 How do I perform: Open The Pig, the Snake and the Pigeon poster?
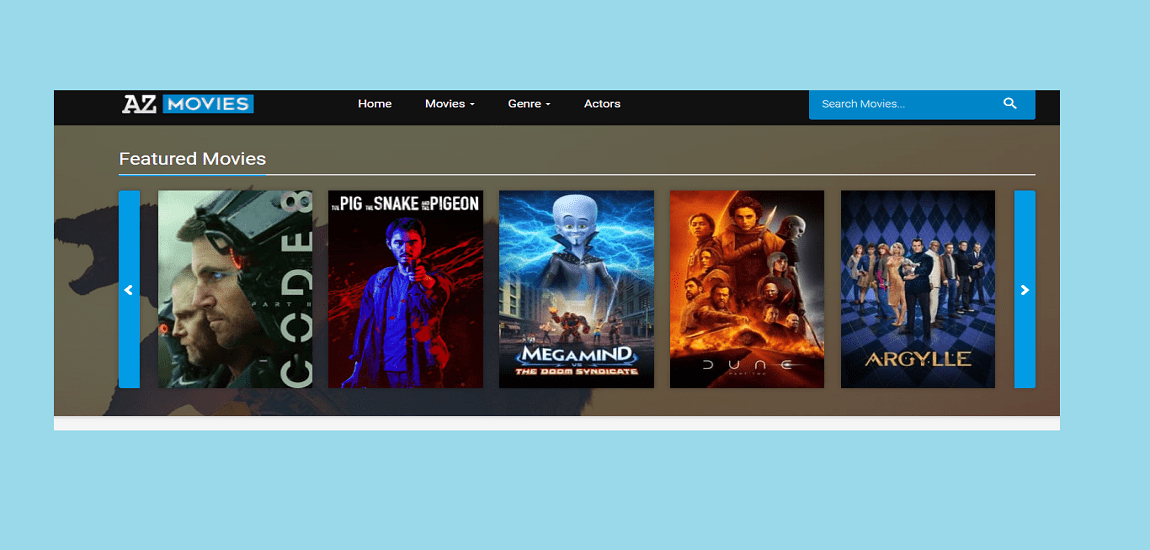pos(406,290)
